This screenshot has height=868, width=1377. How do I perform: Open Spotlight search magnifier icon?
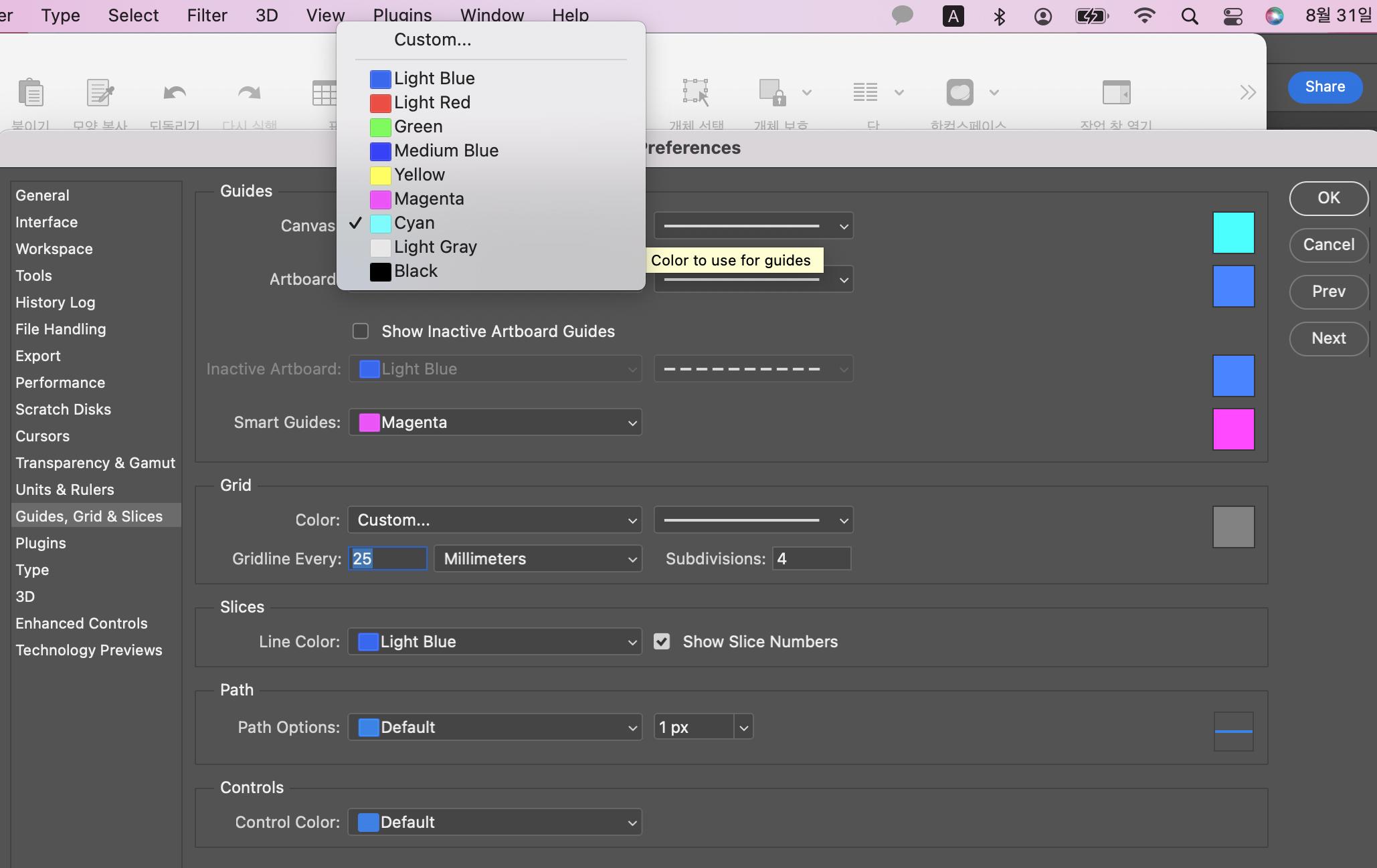pyautogui.click(x=1190, y=15)
